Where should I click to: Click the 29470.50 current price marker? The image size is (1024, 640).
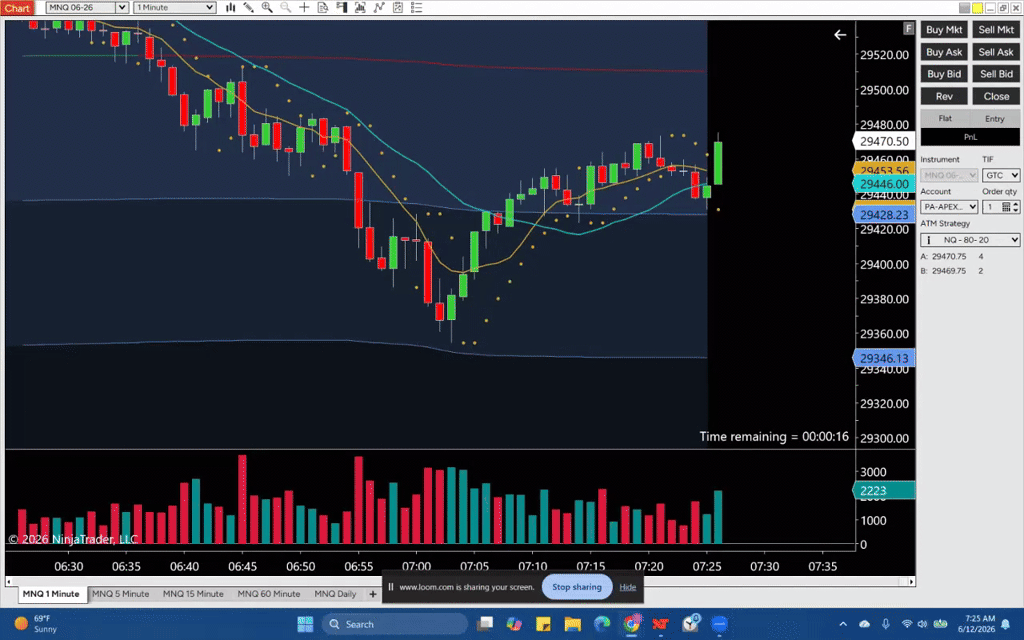tap(884, 141)
